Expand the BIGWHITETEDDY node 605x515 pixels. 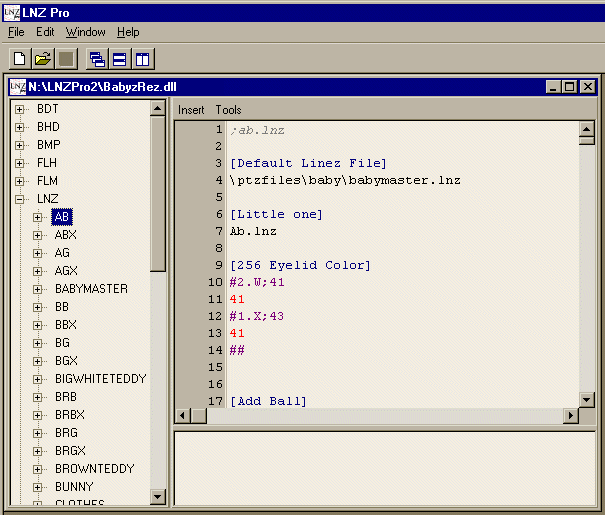click(37, 379)
